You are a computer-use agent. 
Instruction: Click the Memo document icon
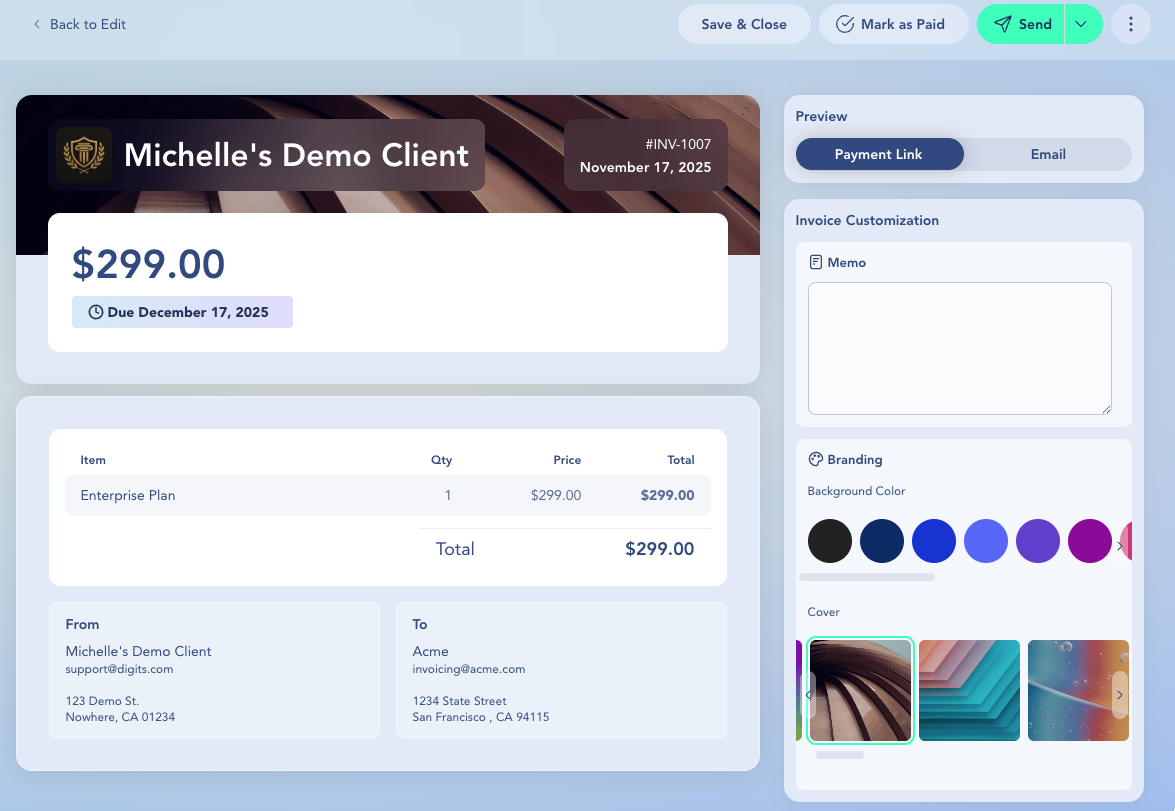coord(816,263)
